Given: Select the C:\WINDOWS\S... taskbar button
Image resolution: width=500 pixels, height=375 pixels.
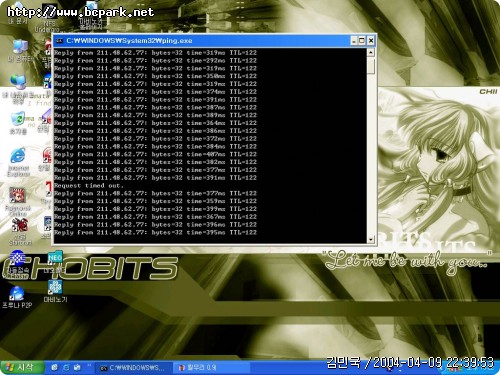Looking at the screenshot, I should pyautogui.click(x=133, y=368).
